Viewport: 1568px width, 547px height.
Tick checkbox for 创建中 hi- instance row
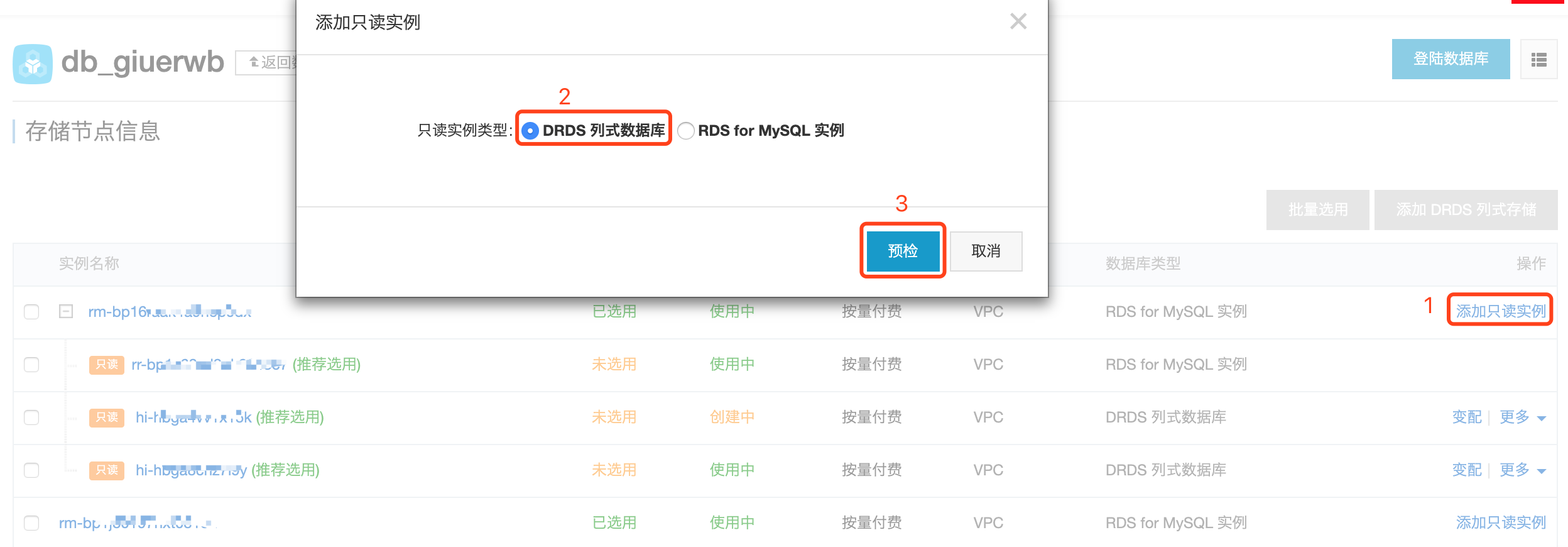tap(31, 417)
